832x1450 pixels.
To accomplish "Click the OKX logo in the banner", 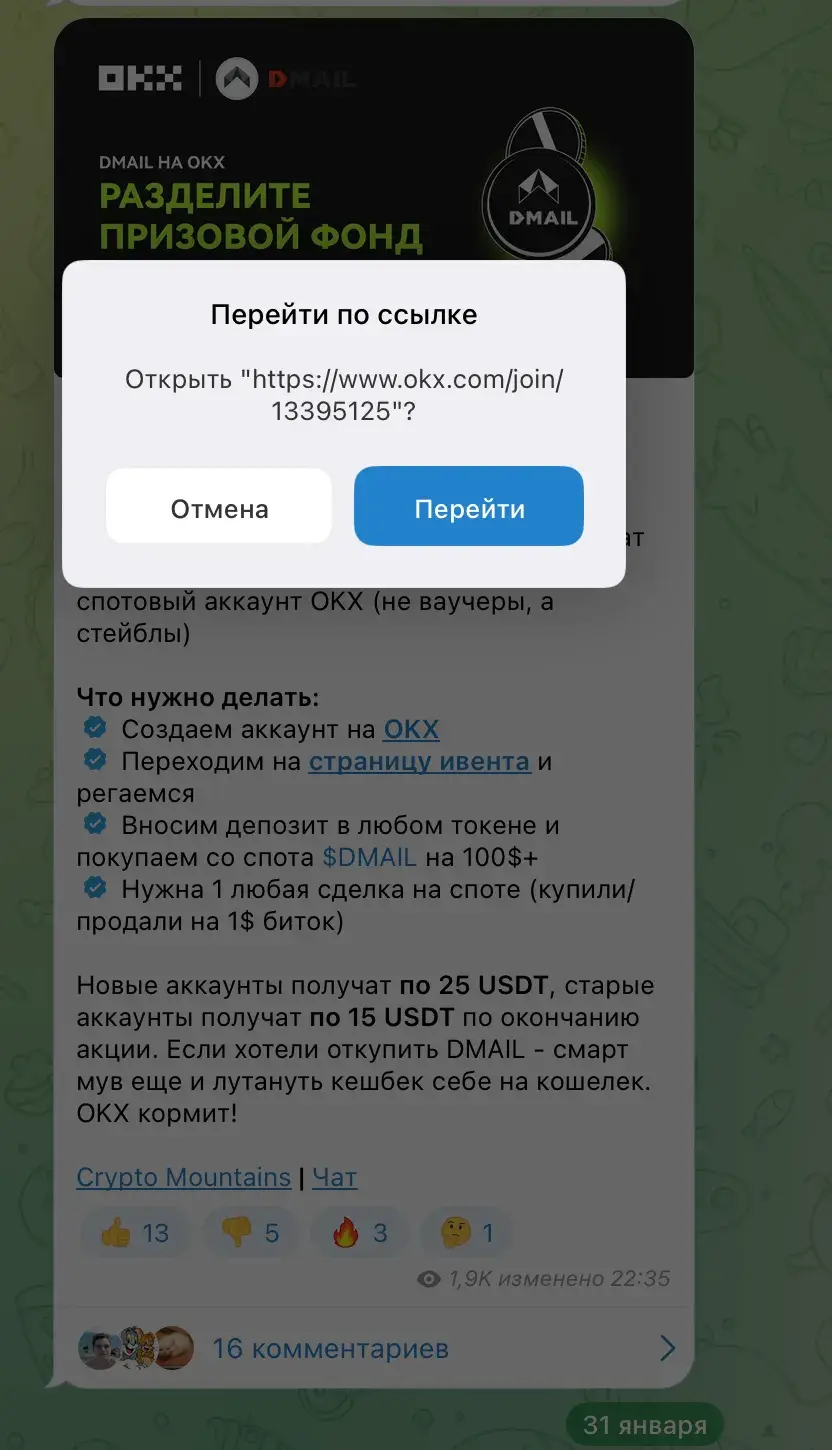I will click(140, 78).
